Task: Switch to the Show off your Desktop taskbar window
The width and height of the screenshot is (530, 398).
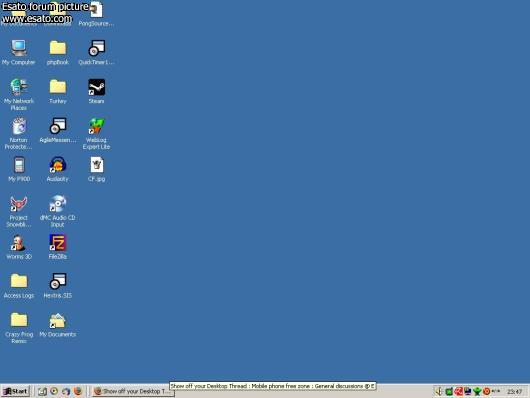Action: click(132, 391)
